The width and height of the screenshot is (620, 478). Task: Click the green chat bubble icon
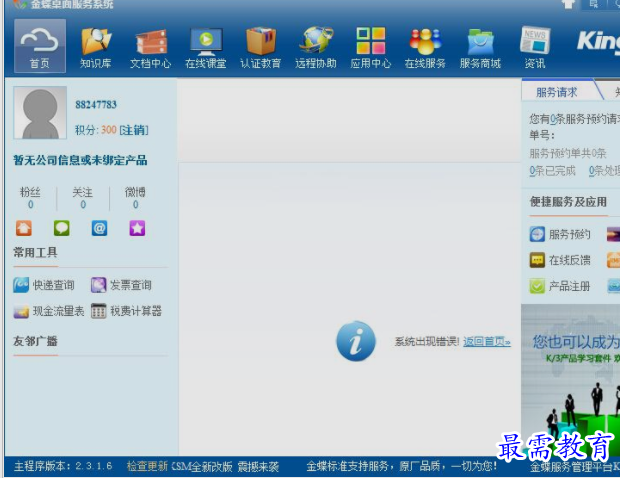62,228
